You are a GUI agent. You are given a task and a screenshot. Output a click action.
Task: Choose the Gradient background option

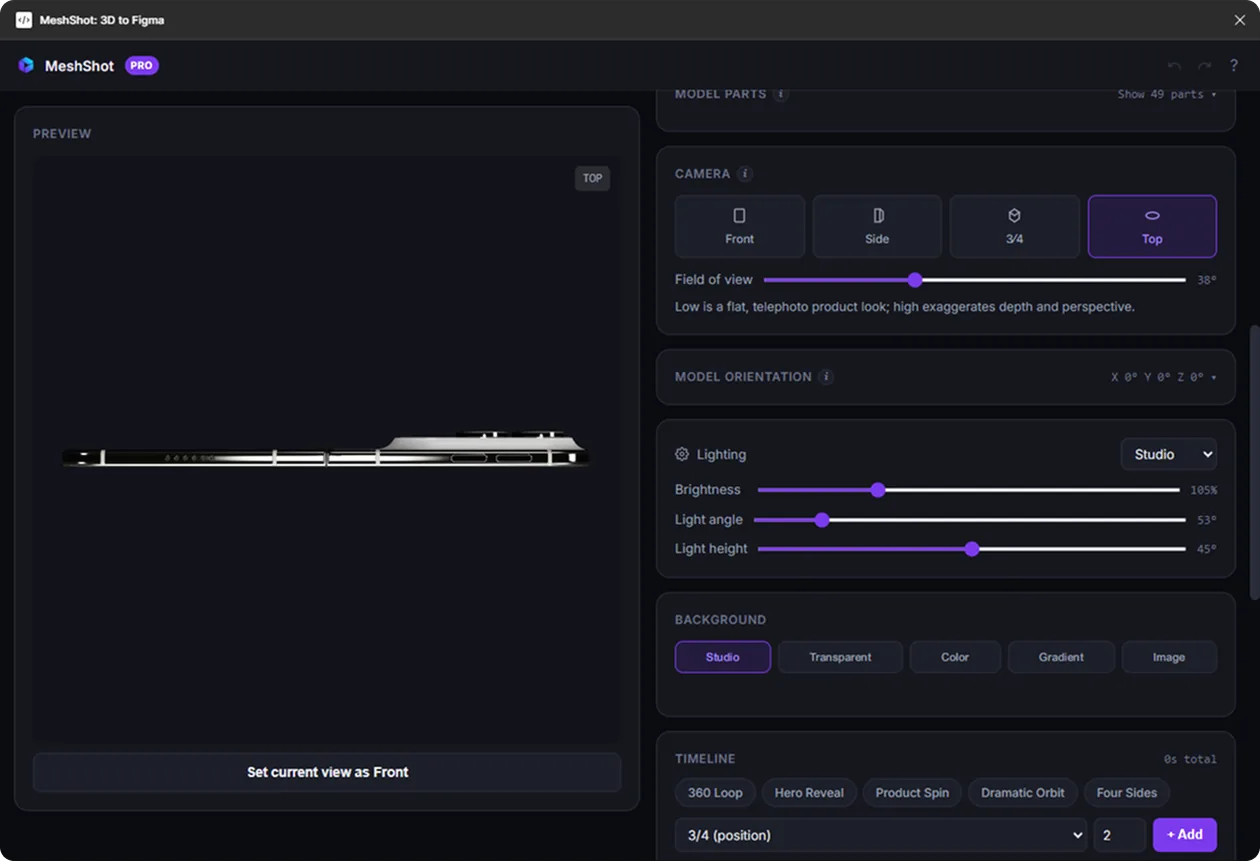click(x=1061, y=657)
